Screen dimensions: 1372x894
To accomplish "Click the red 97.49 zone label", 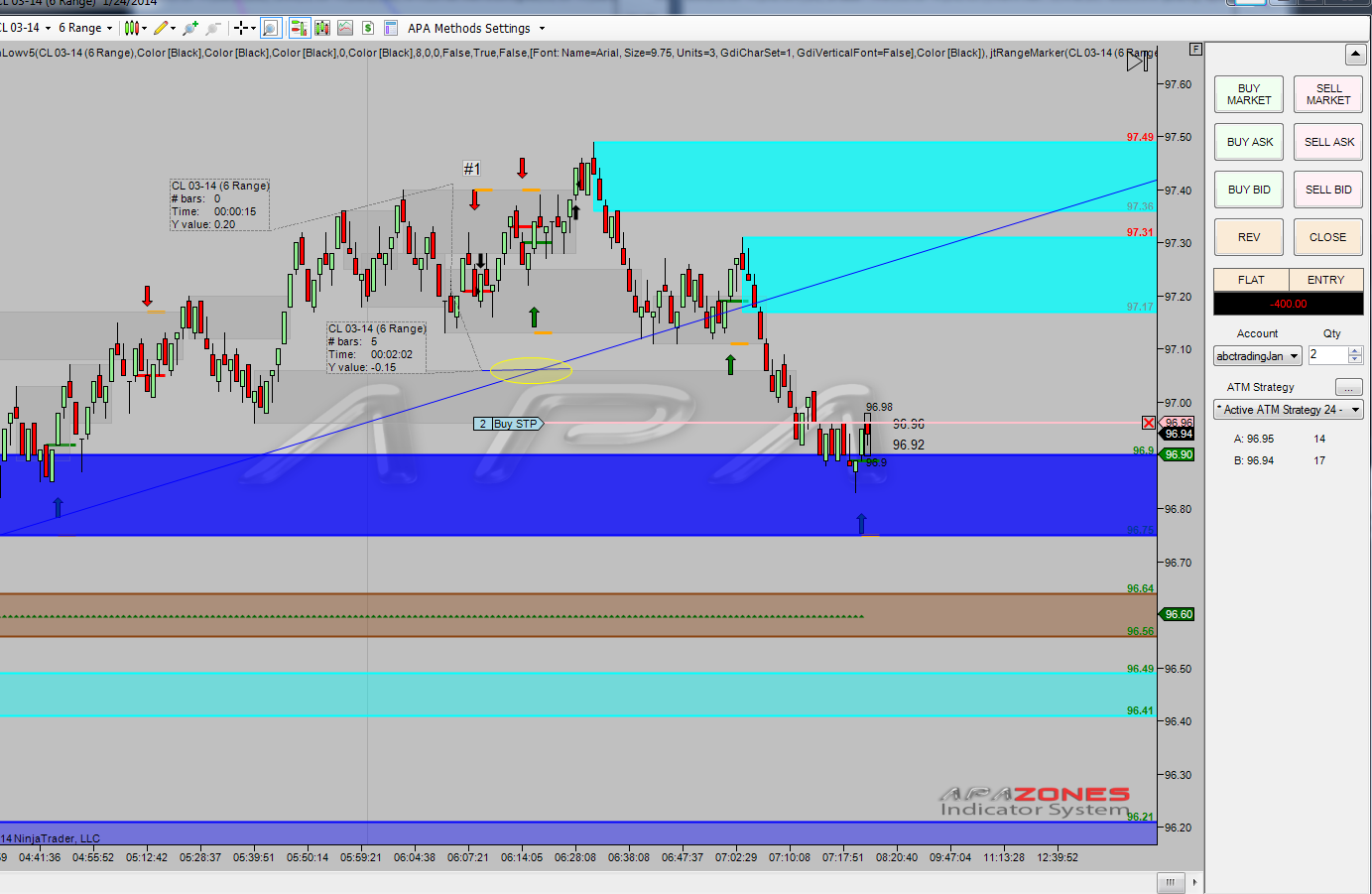I will point(1140,137).
